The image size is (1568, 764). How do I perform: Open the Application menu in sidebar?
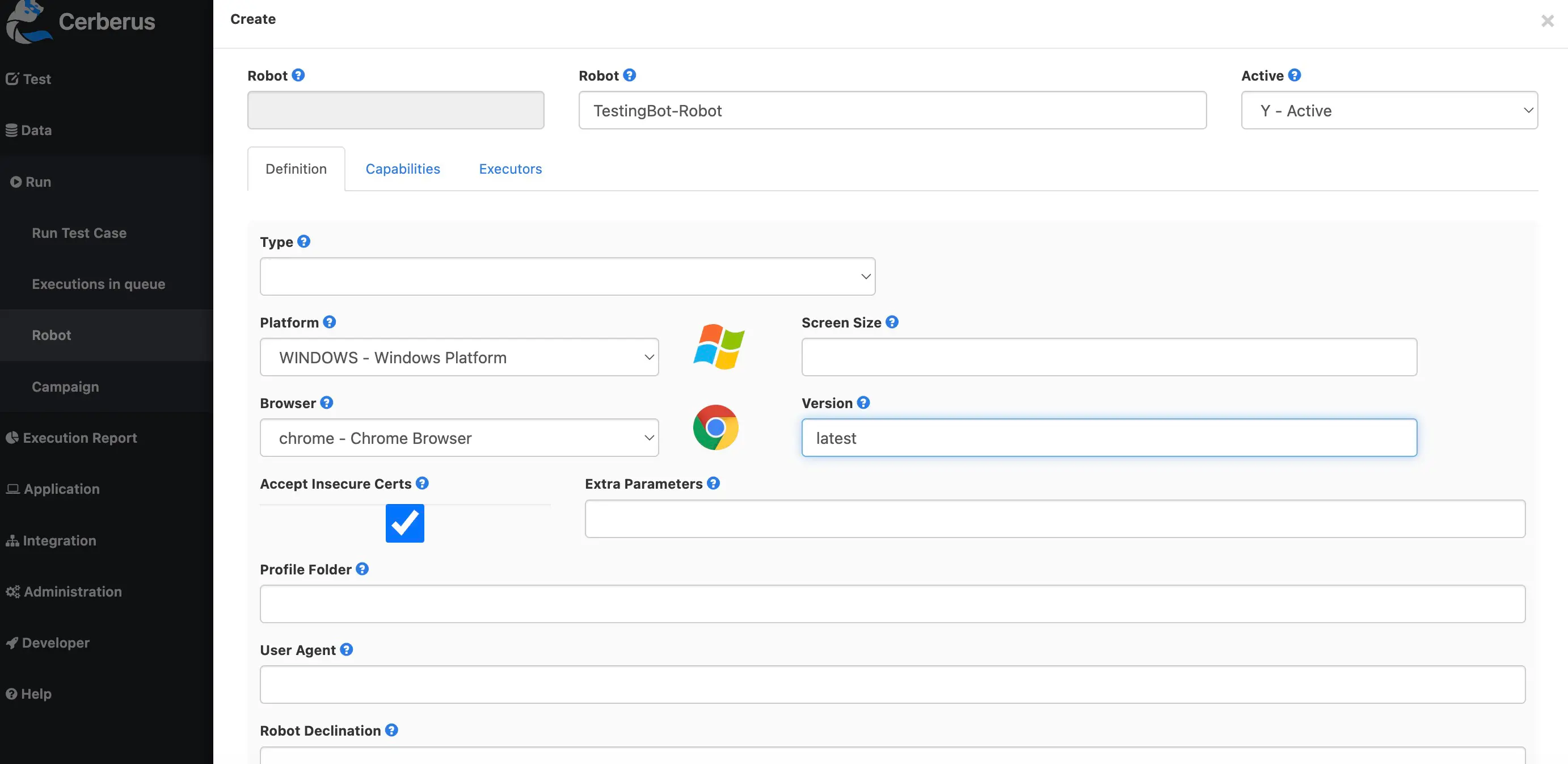tap(52, 489)
